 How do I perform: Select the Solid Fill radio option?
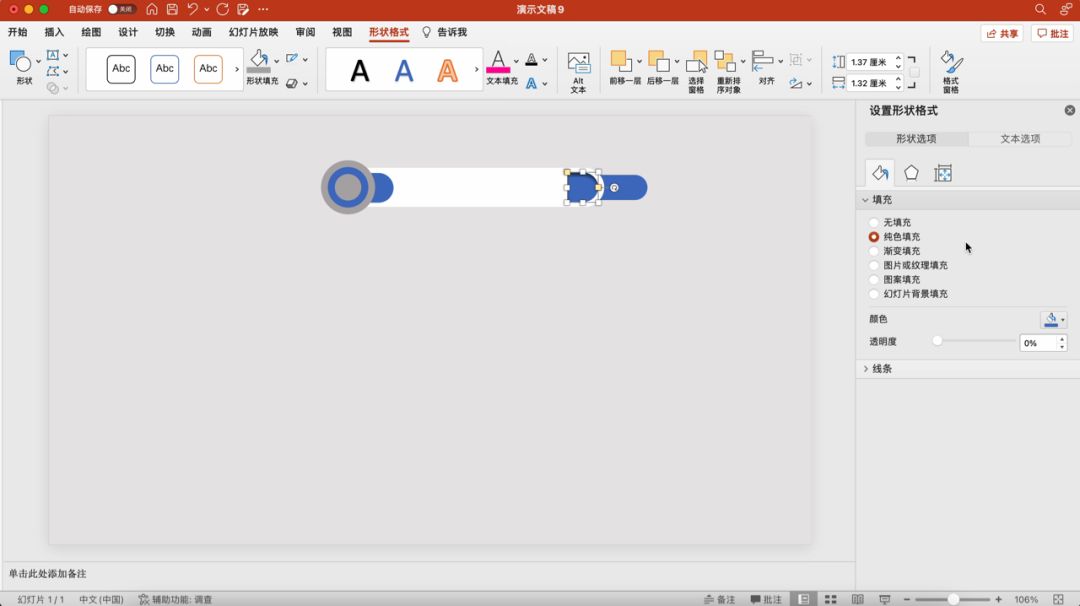873,237
